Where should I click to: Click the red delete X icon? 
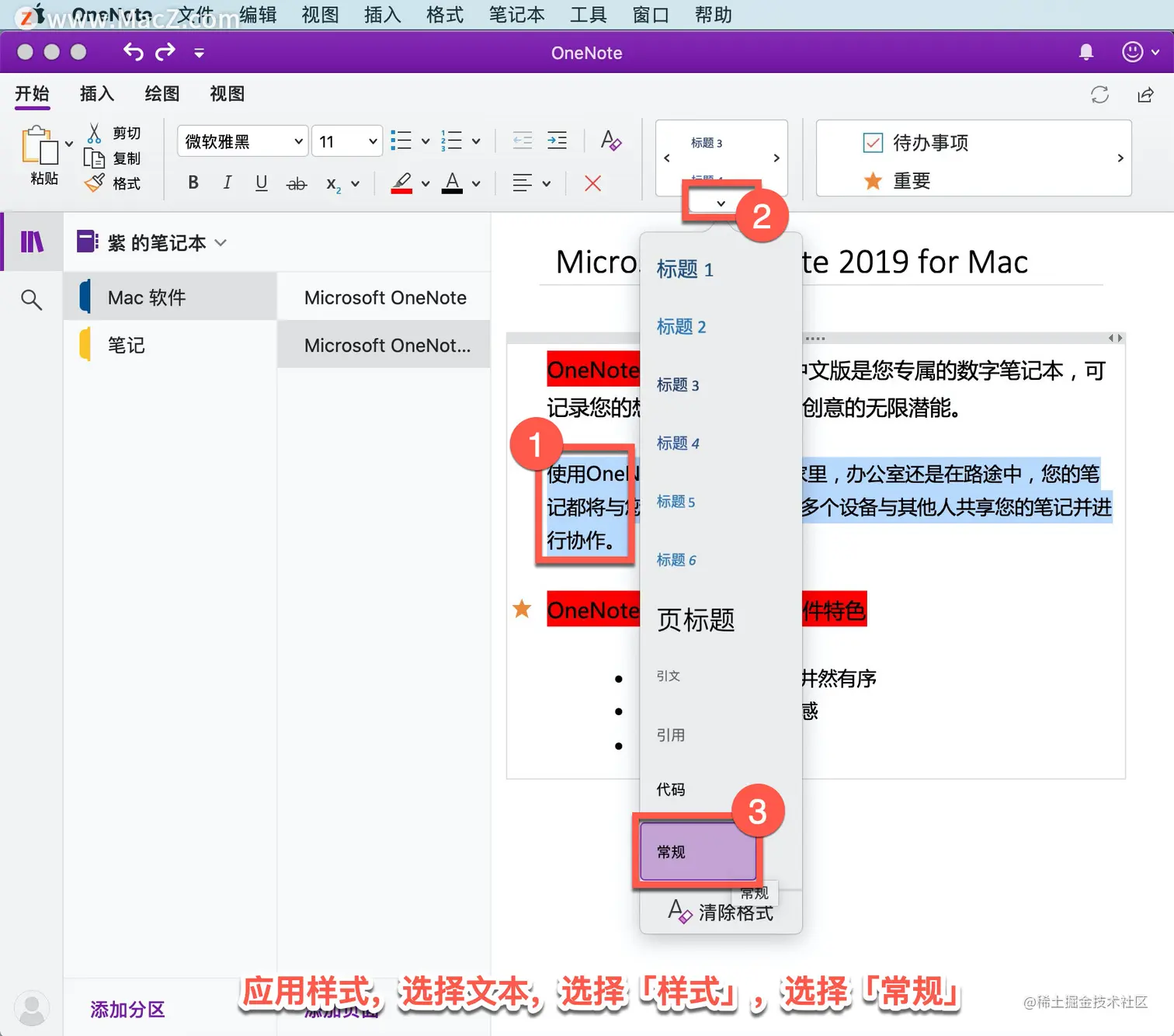tap(592, 183)
